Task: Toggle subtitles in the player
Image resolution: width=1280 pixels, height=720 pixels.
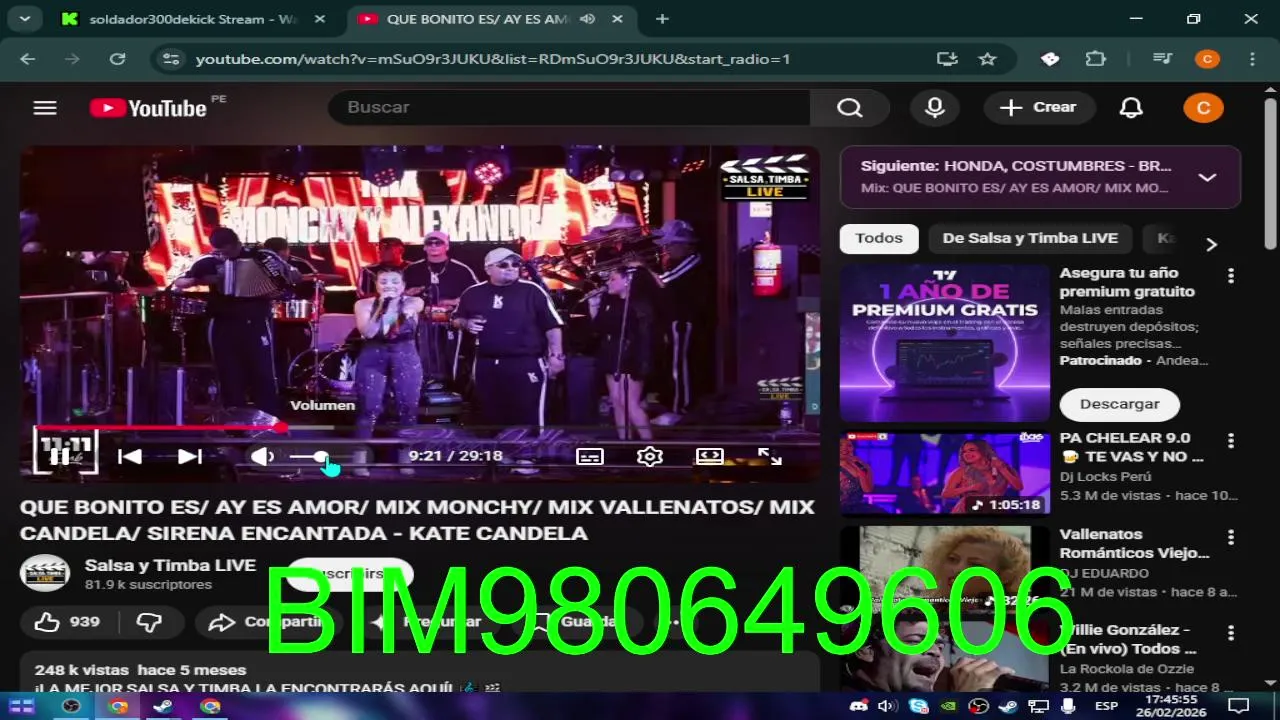Action: point(590,456)
